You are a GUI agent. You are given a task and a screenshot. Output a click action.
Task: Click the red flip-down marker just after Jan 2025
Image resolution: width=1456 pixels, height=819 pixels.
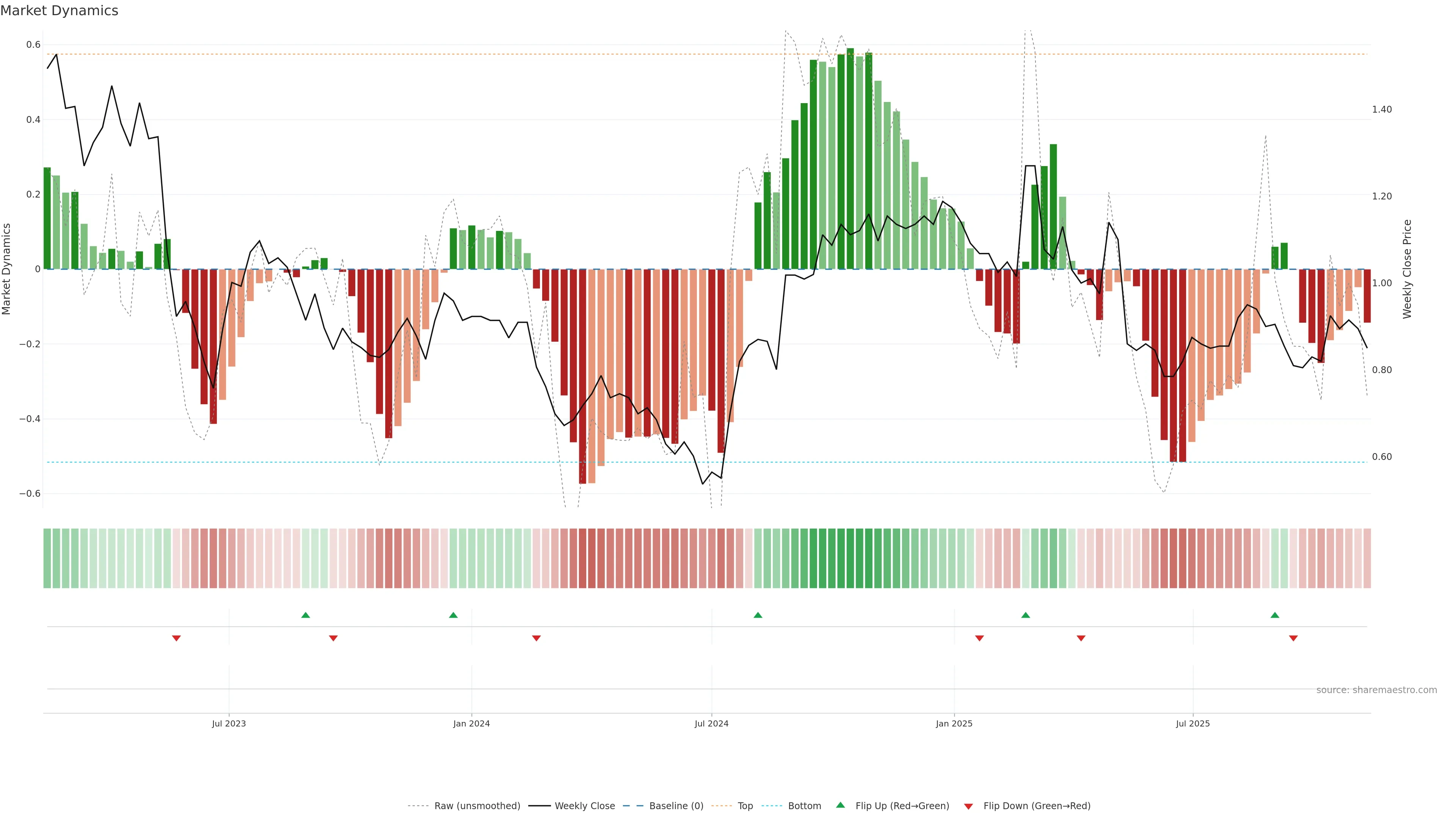979,638
